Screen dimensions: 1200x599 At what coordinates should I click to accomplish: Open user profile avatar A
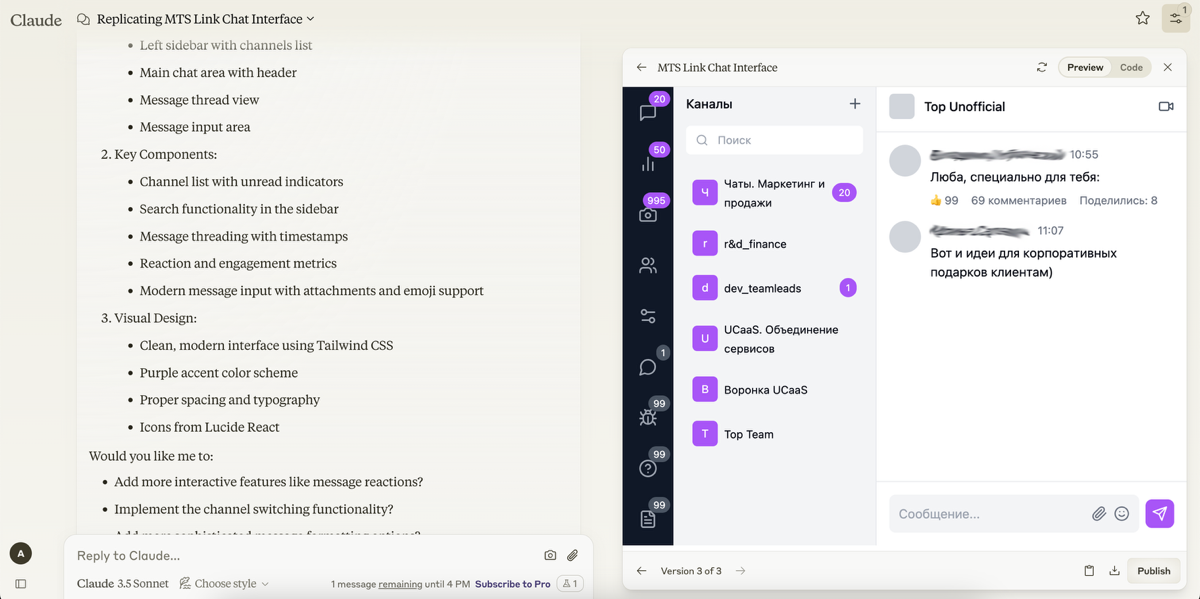21,553
